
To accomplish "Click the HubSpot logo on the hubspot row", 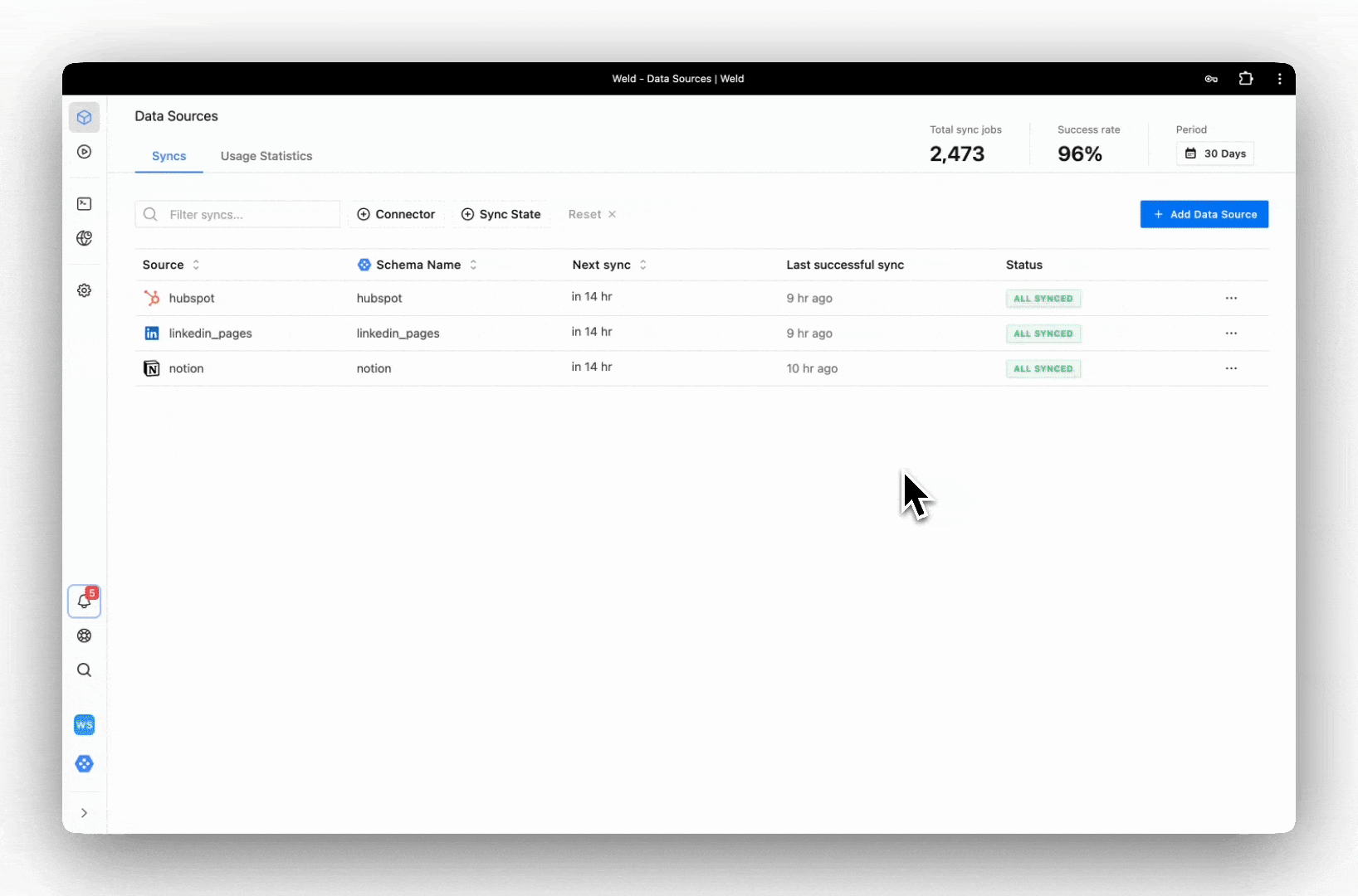I will (152, 298).
